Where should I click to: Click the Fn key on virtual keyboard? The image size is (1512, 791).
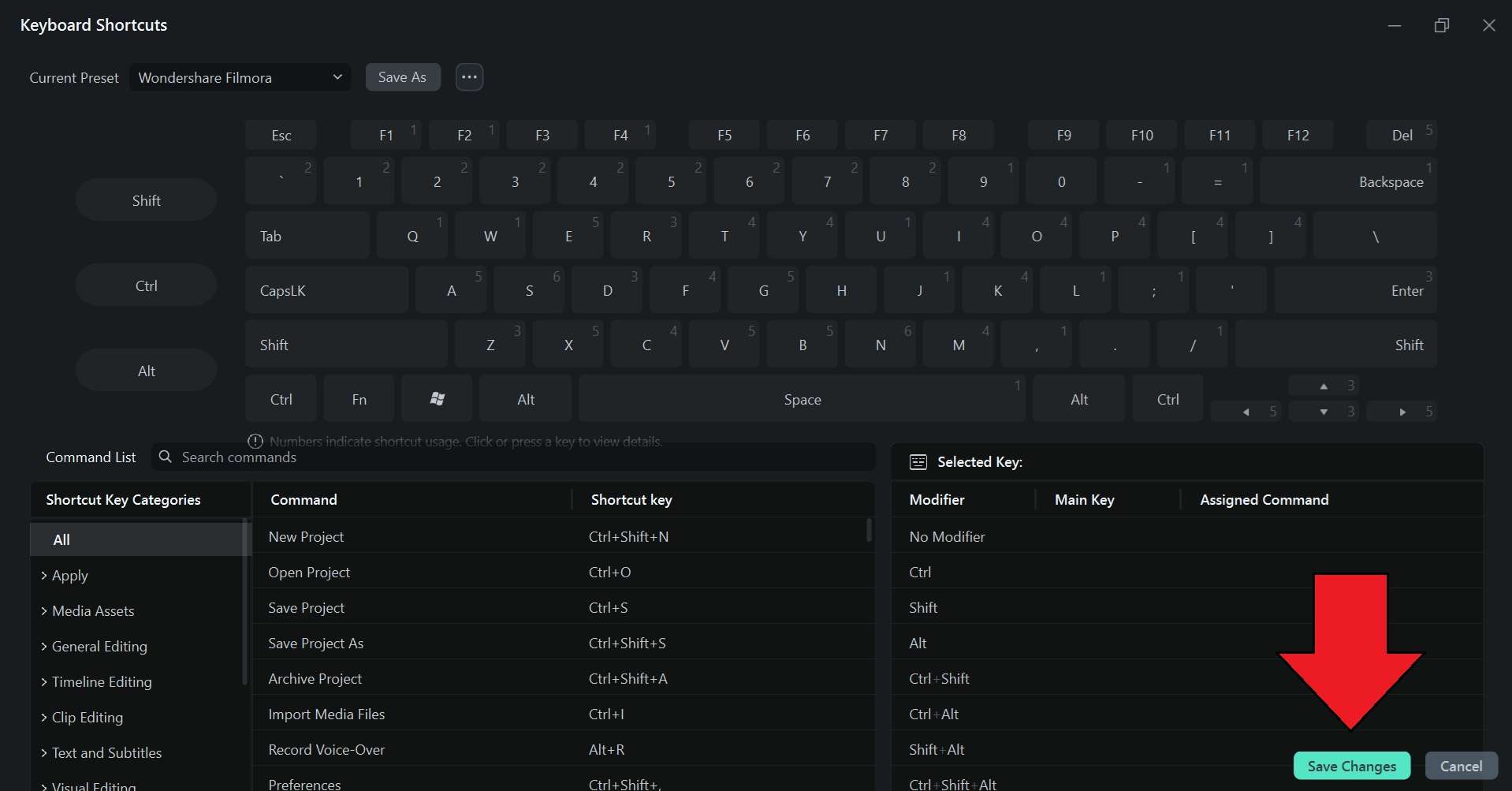(x=359, y=399)
